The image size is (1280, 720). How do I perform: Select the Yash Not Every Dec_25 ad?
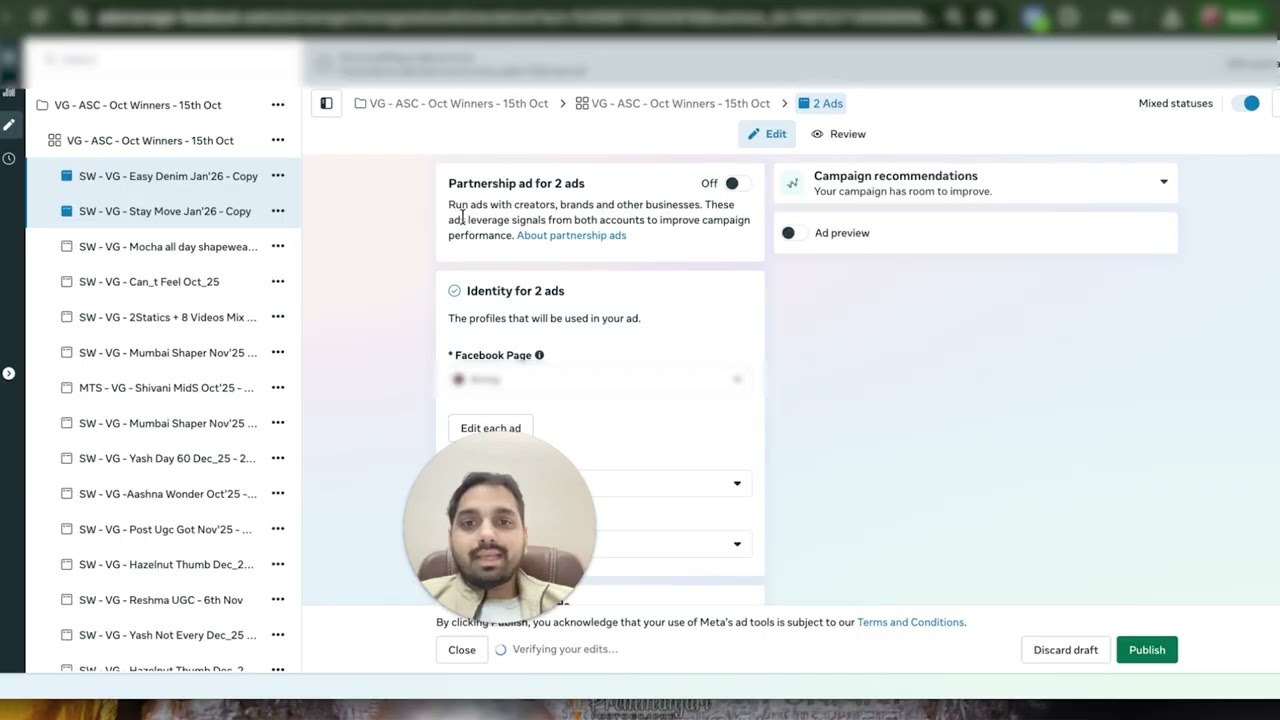(163, 635)
